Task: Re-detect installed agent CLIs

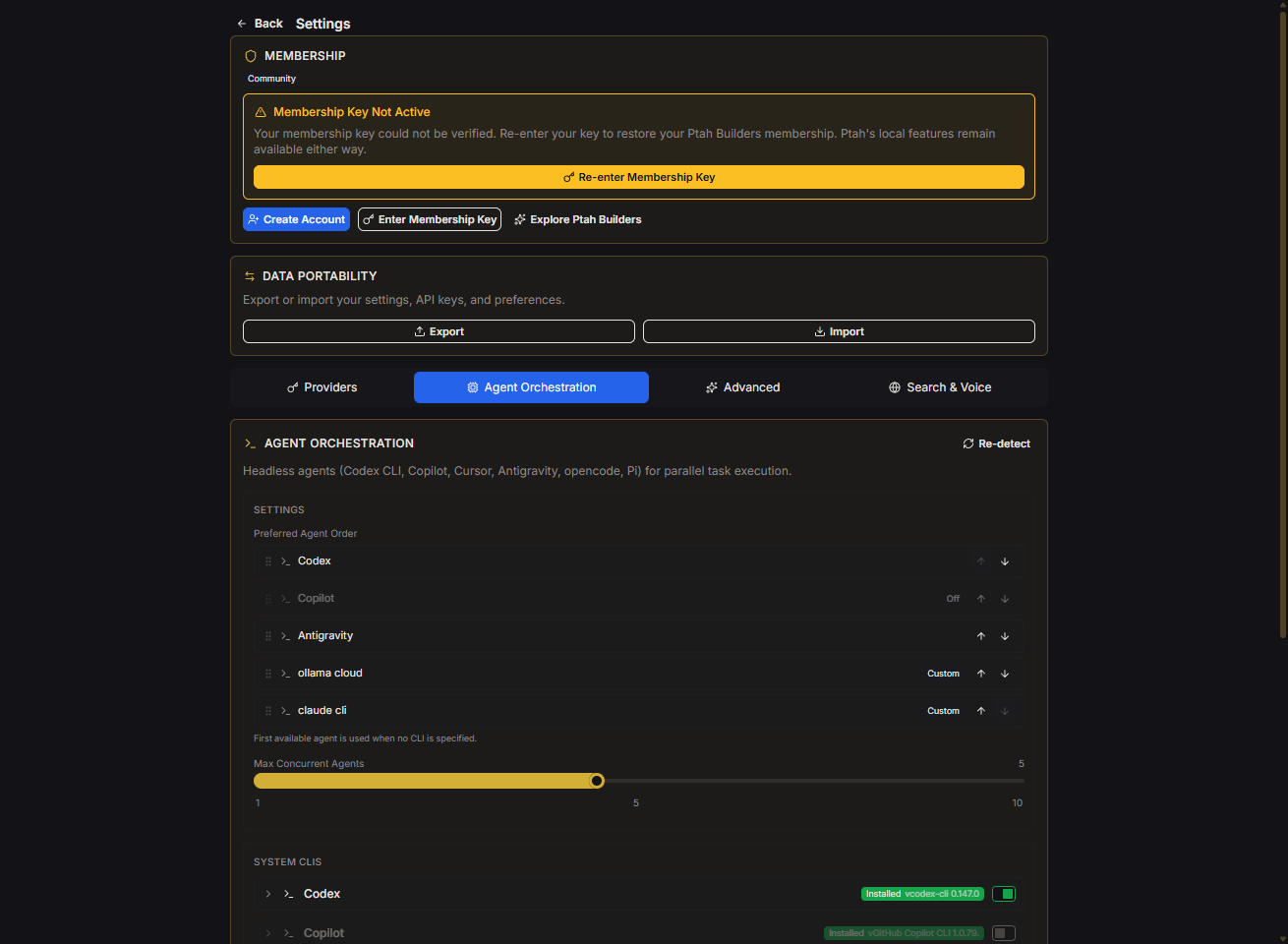Action: coord(996,443)
